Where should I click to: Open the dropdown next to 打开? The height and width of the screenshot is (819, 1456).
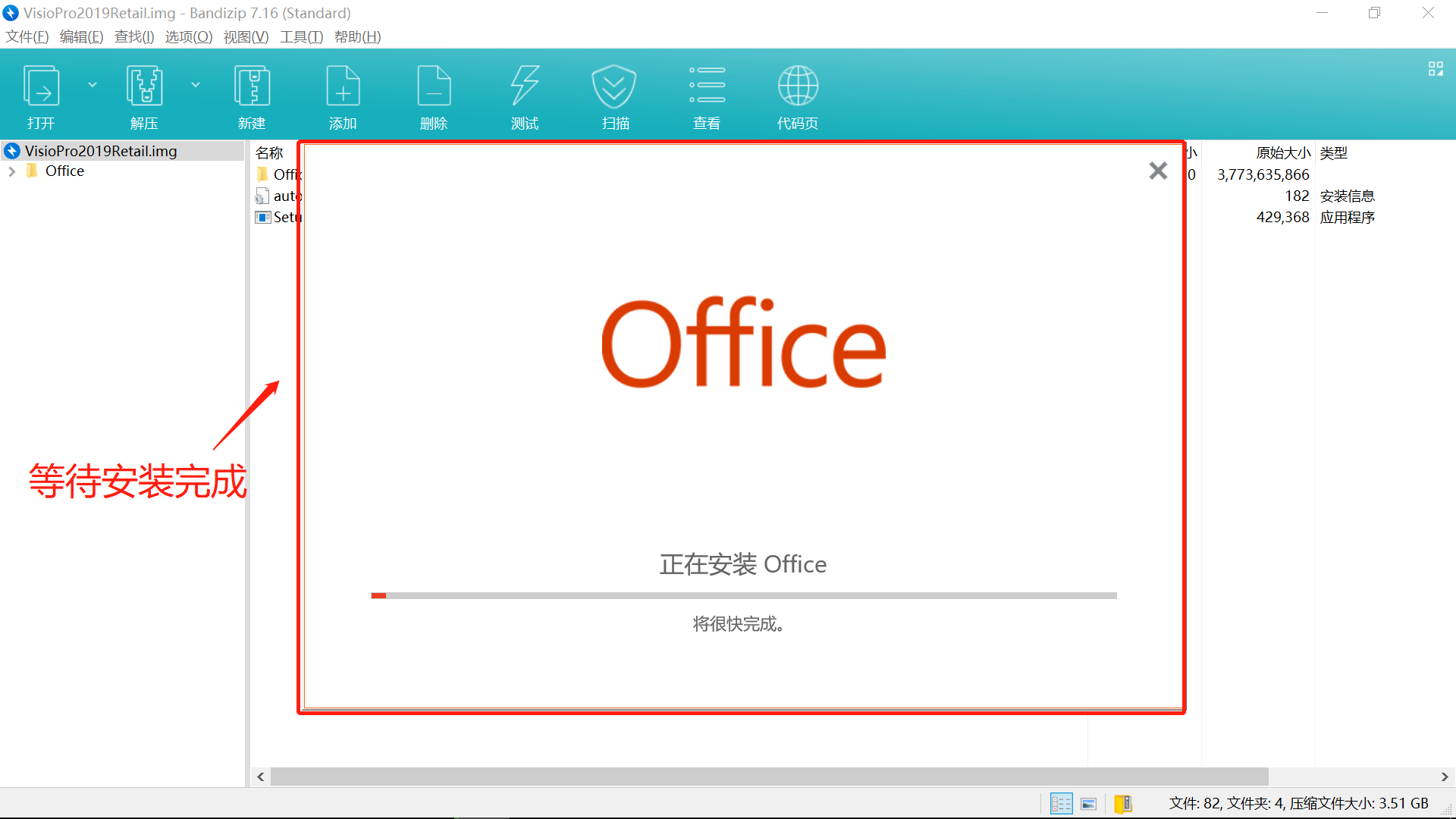point(93,84)
